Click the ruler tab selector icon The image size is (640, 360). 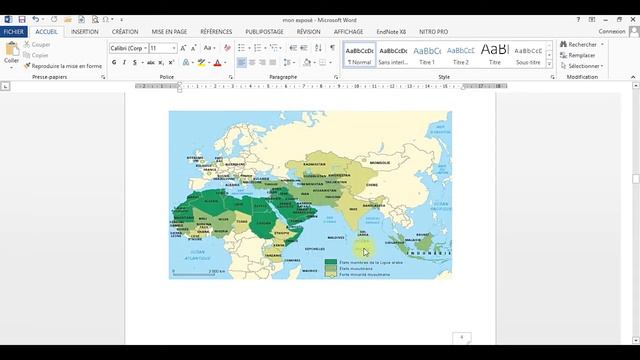point(5,86)
